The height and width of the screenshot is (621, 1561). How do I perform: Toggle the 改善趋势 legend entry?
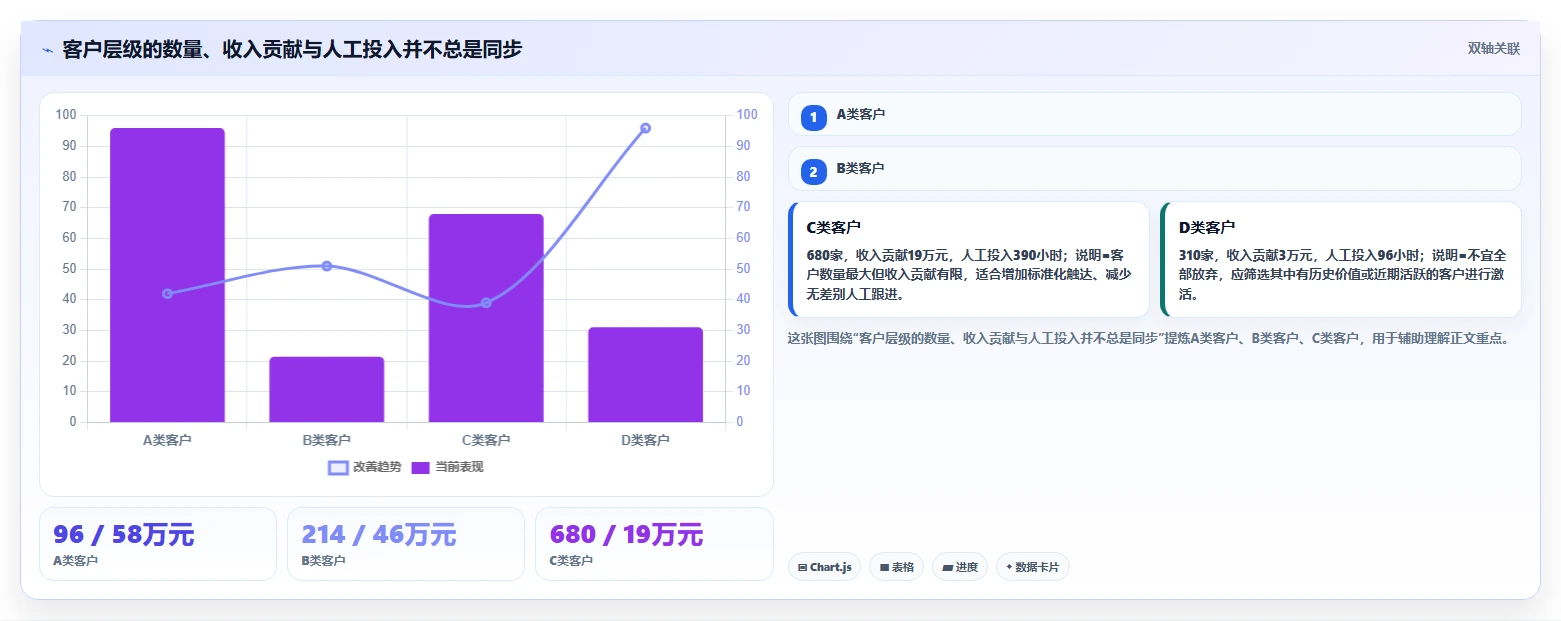click(365, 467)
